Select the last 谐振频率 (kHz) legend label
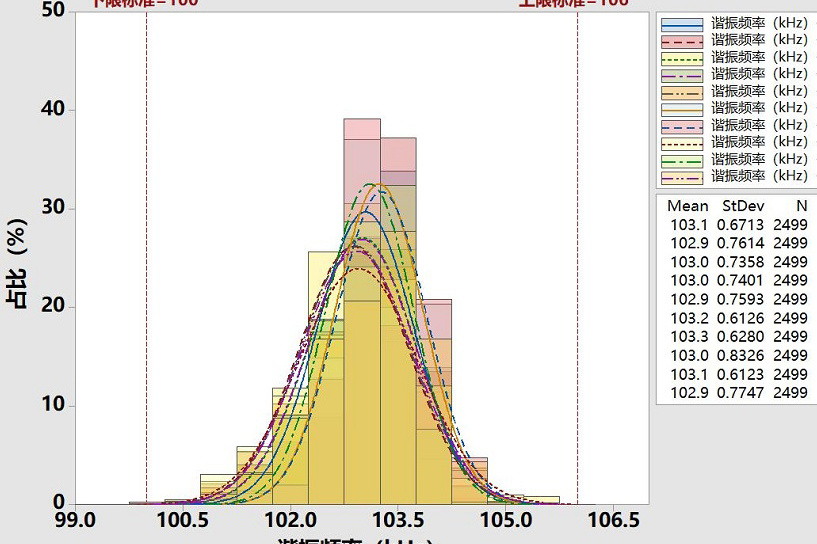The width and height of the screenshot is (817, 544). tap(759, 176)
